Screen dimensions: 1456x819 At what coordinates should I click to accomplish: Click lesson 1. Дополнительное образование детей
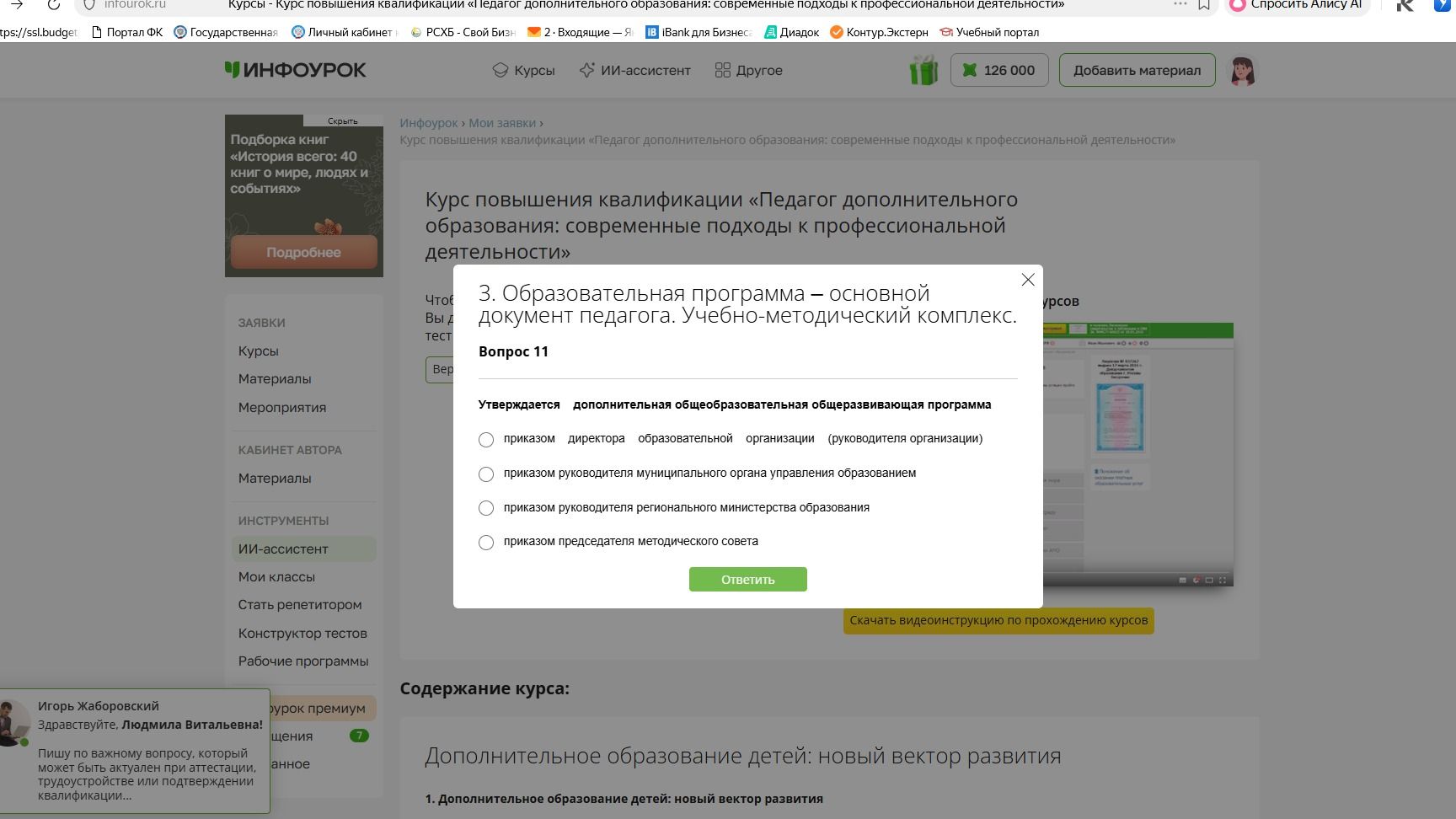624,799
